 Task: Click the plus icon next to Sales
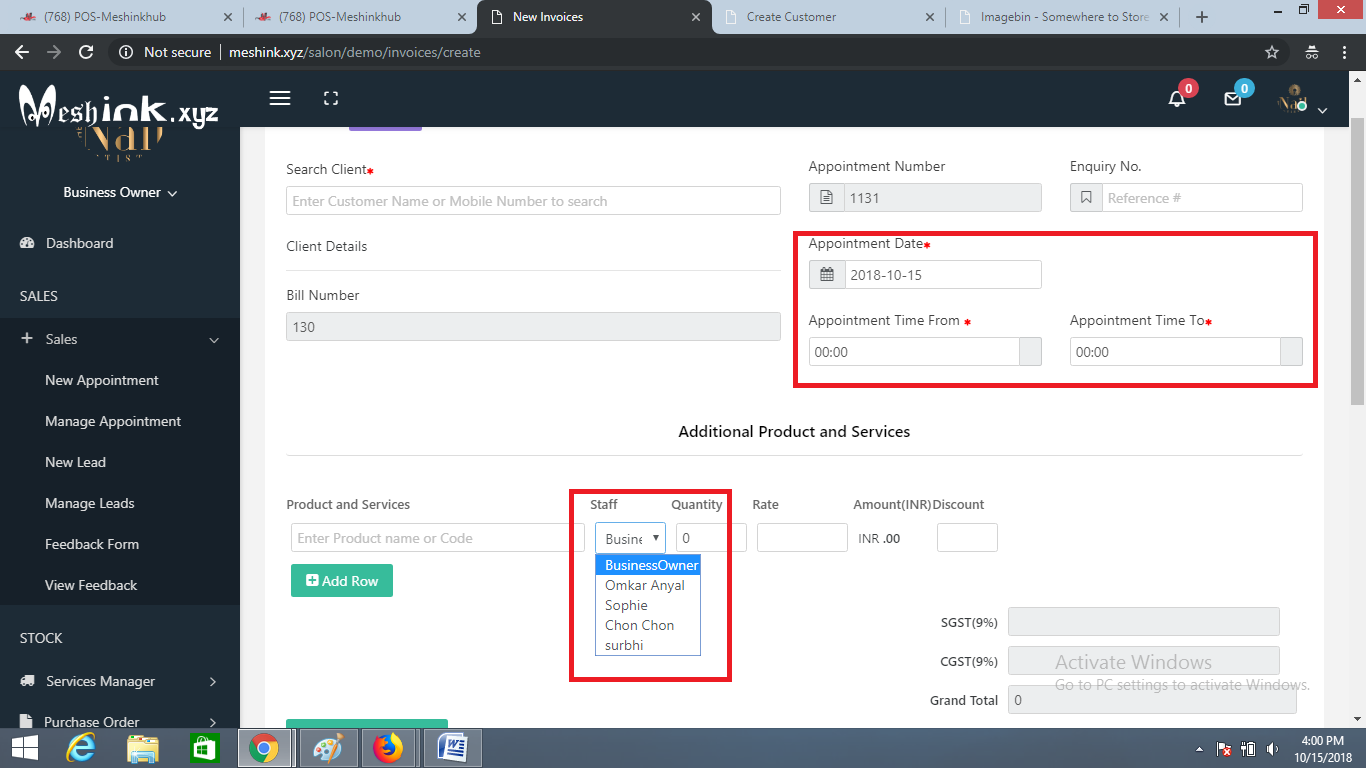(27, 339)
